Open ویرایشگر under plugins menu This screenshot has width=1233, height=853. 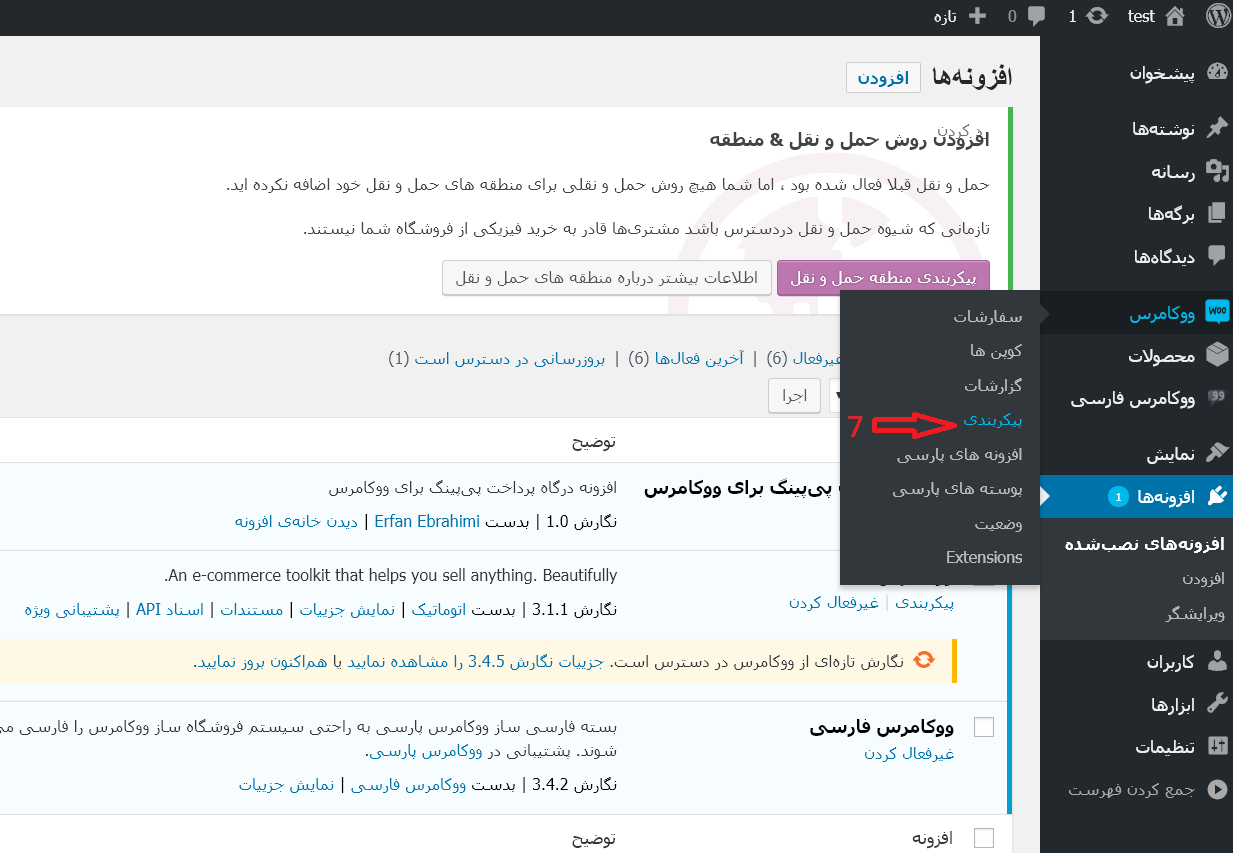point(1195,614)
